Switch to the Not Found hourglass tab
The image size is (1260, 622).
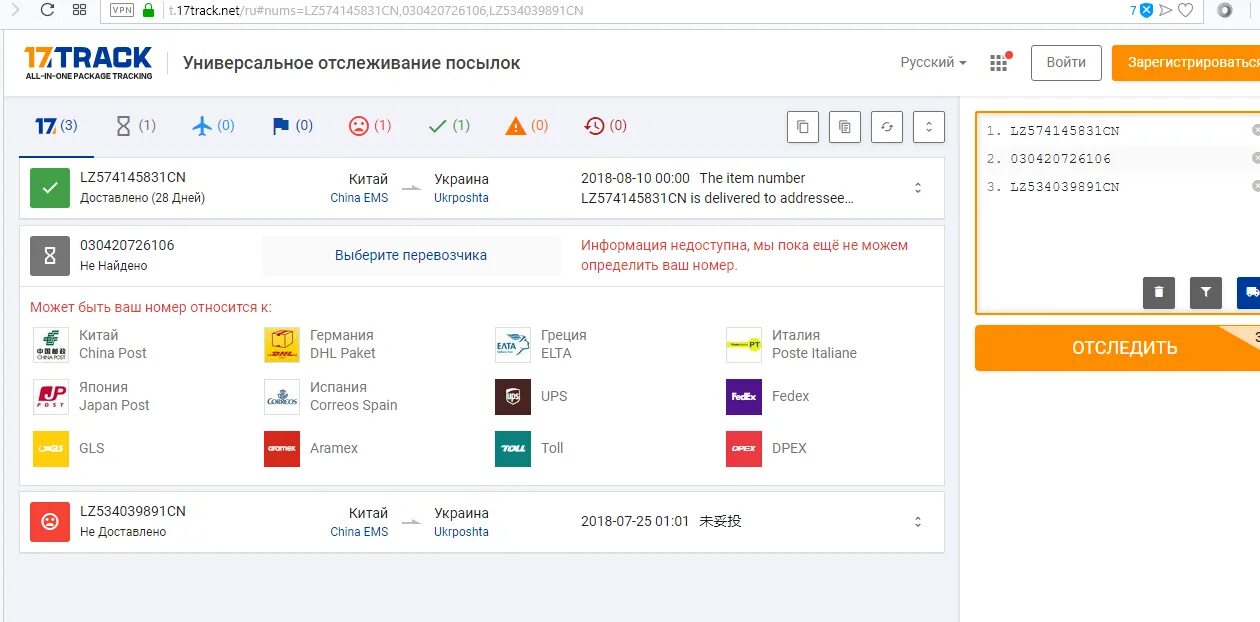click(x=135, y=126)
